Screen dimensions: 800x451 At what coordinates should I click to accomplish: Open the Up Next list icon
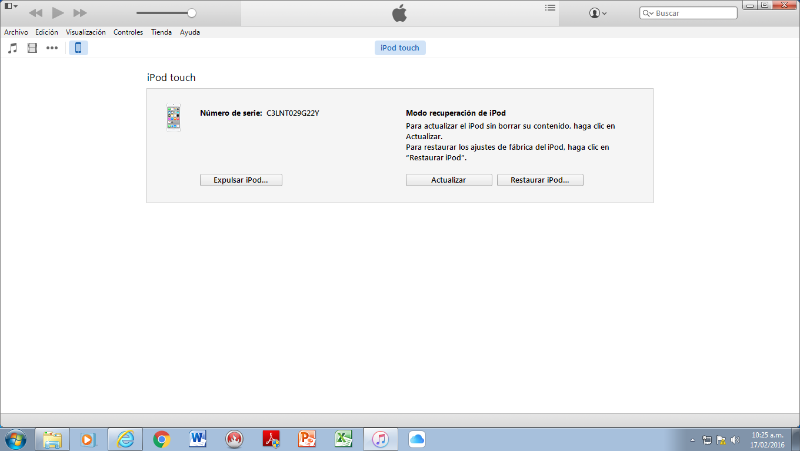(x=550, y=8)
